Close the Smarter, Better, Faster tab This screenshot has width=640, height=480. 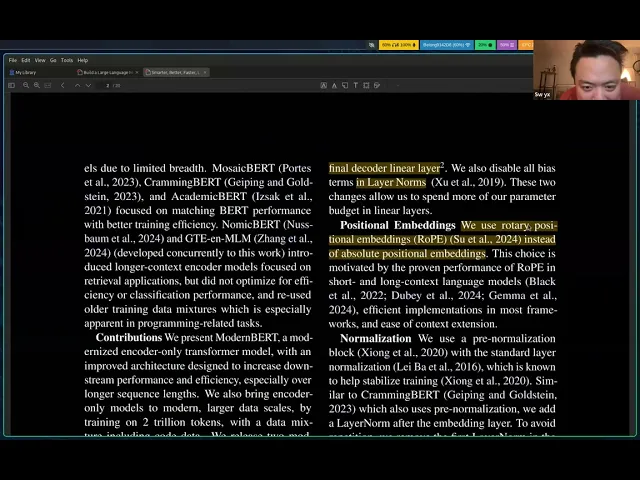(x=205, y=72)
